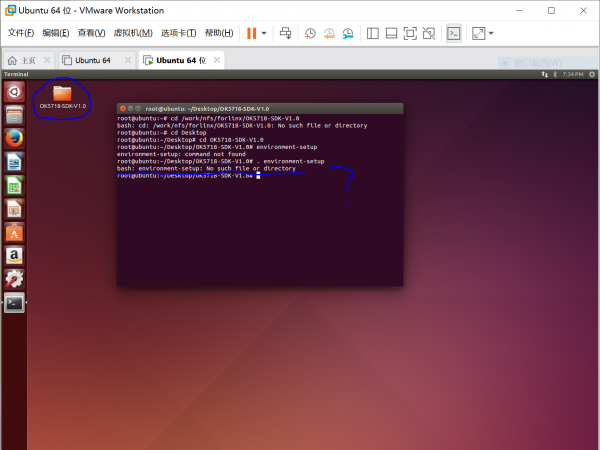Launch LibreOffice Writer from the dock
Screen dimensions: 600x450
14,162
